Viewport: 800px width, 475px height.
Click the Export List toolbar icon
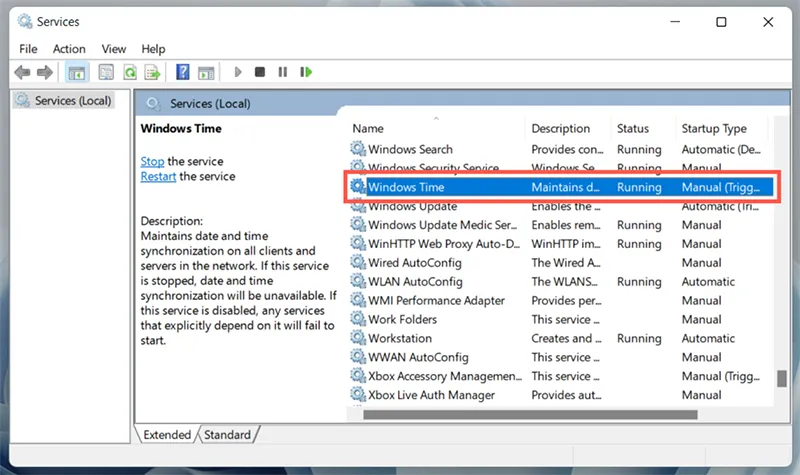click(x=153, y=72)
